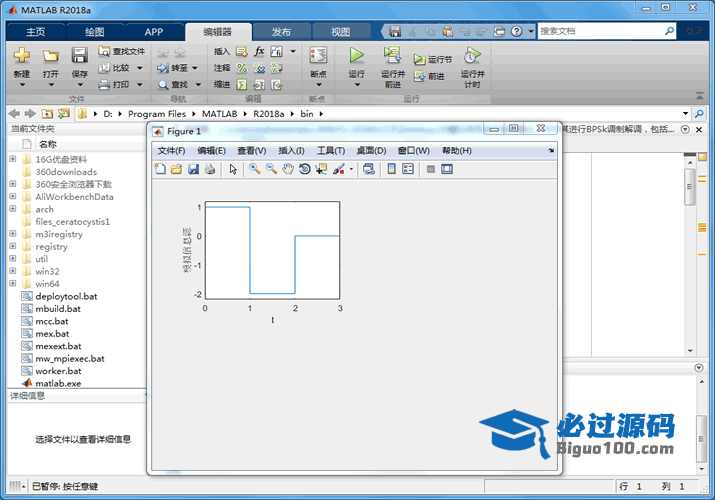Click the up one folder icon
Viewport: 715px width, 500px height.
pyautogui.click(x=47, y=113)
